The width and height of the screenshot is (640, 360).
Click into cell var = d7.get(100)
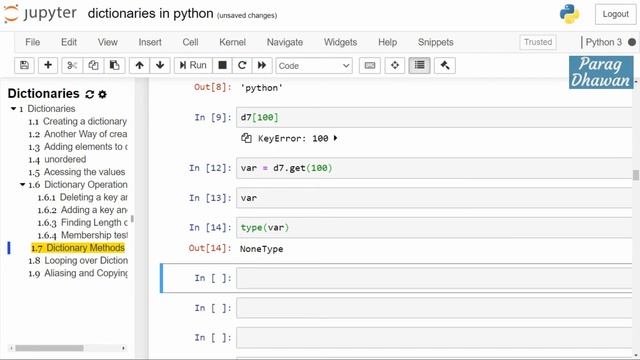[434, 168]
